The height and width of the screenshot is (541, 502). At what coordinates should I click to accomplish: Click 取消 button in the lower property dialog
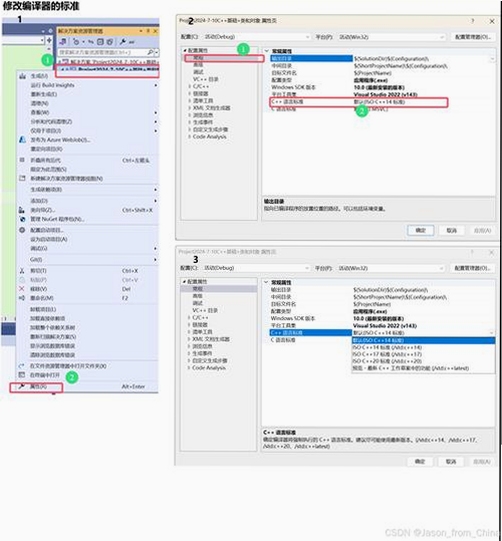pyautogui.click(x=451, y=461)
